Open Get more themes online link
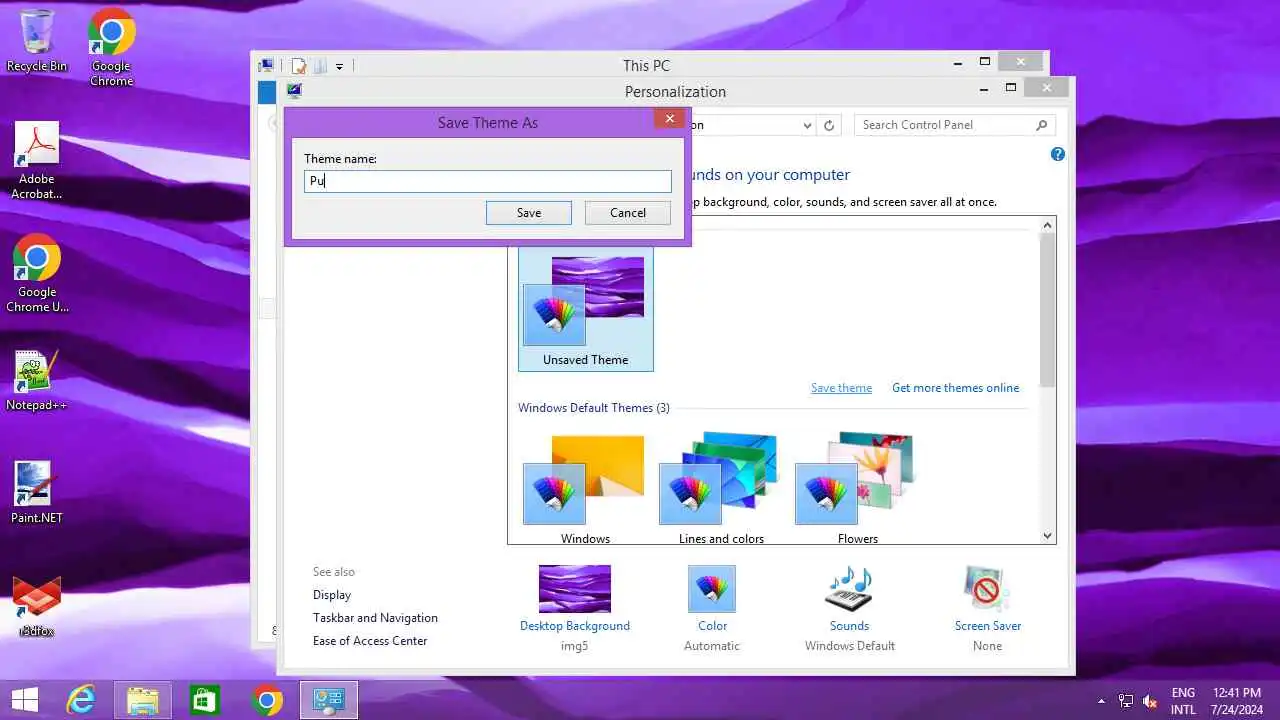The image size is (1280, 720). [x=956, y=388]
